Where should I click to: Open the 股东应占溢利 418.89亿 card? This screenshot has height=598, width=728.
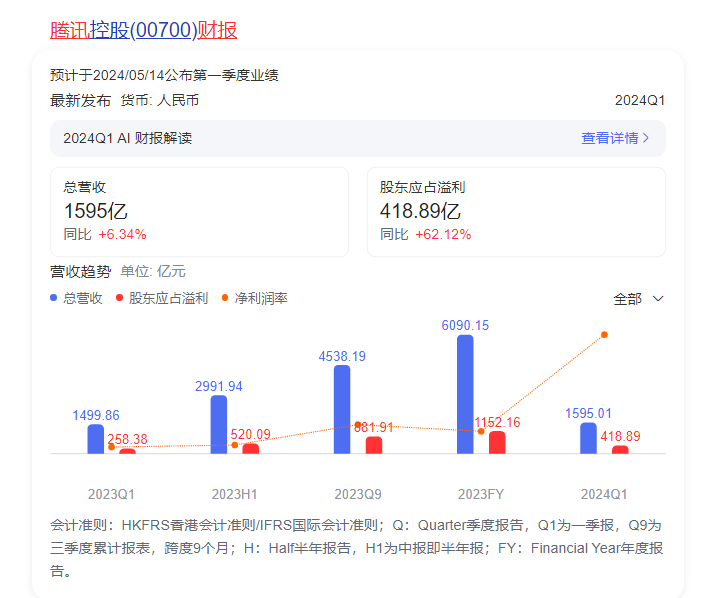point(516,212)
